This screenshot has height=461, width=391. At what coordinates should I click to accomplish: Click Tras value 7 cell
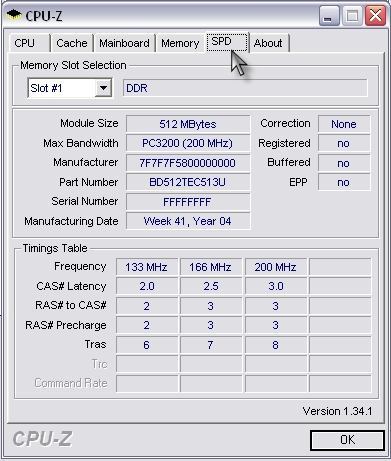click(x=211, y=345)
